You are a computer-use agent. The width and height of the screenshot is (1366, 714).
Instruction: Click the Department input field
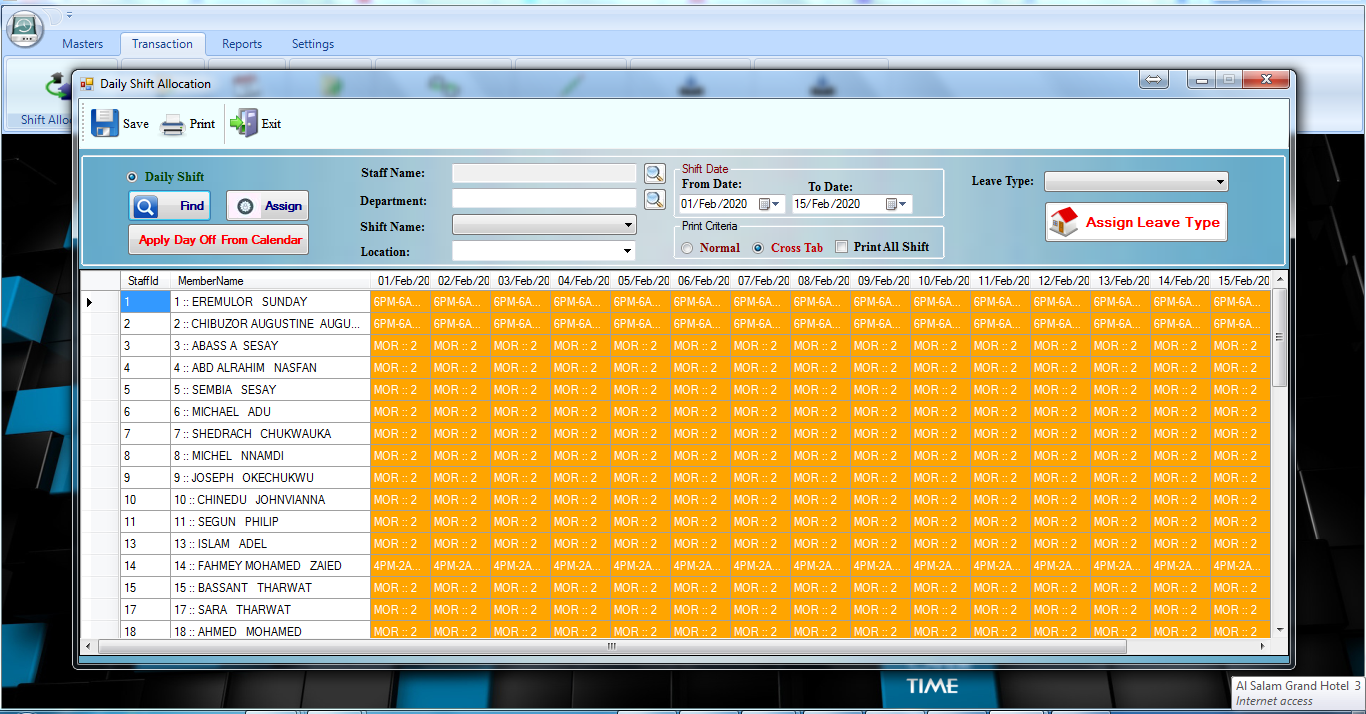tap(543, 199)
